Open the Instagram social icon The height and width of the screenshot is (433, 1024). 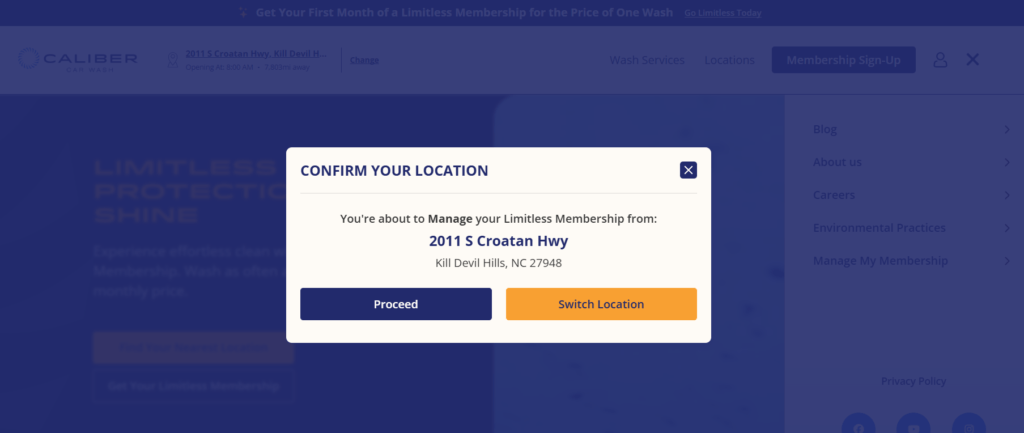pos(969,426)
